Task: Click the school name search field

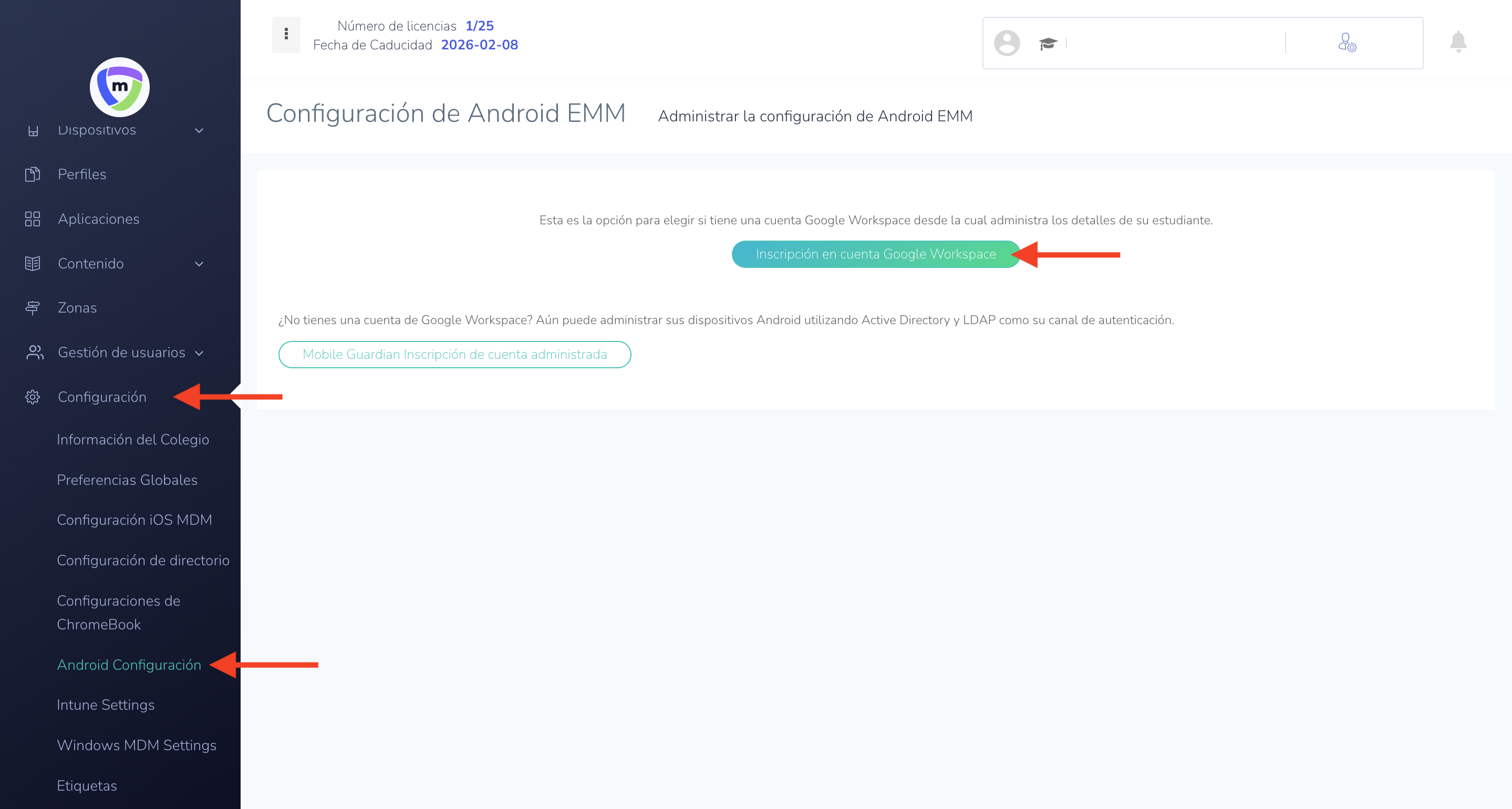Action: (1174, 43)
